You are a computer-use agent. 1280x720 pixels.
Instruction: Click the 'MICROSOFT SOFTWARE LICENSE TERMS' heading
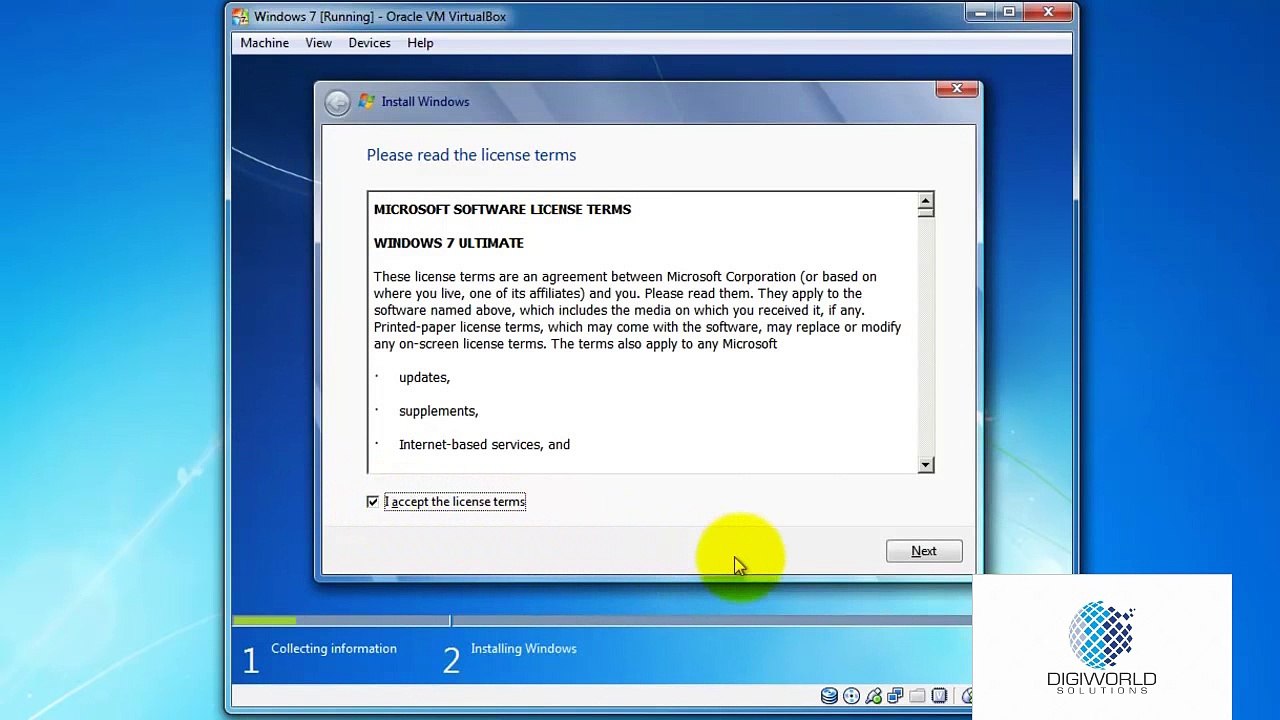tap(502, 209)
